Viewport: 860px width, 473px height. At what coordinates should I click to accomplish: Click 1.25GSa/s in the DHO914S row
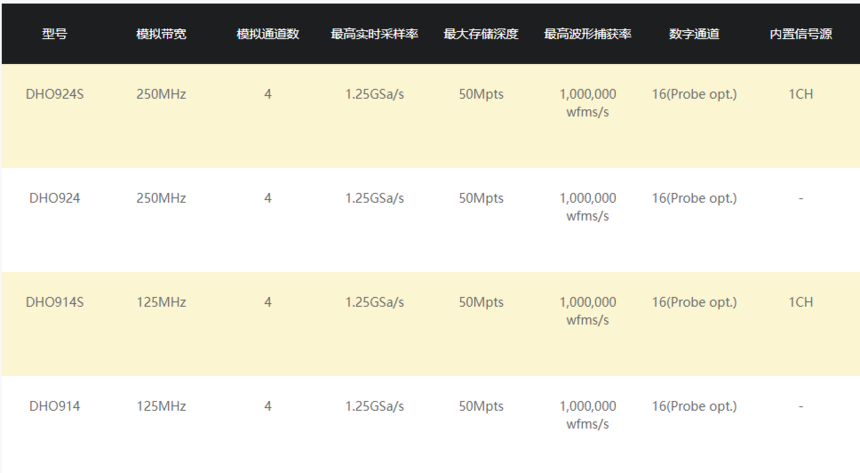(374, 302)
